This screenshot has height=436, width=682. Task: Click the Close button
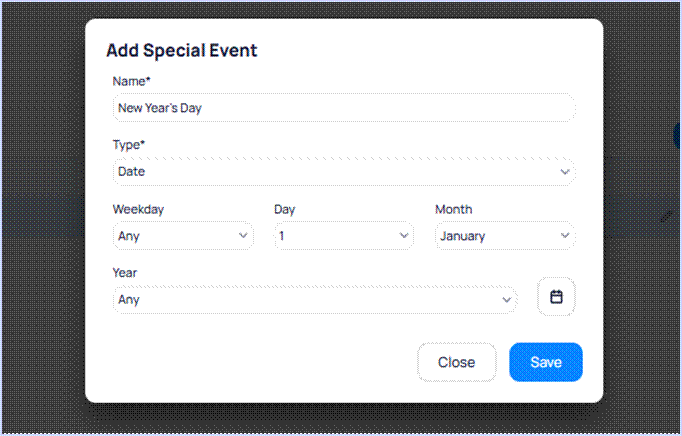click(456, 362)
